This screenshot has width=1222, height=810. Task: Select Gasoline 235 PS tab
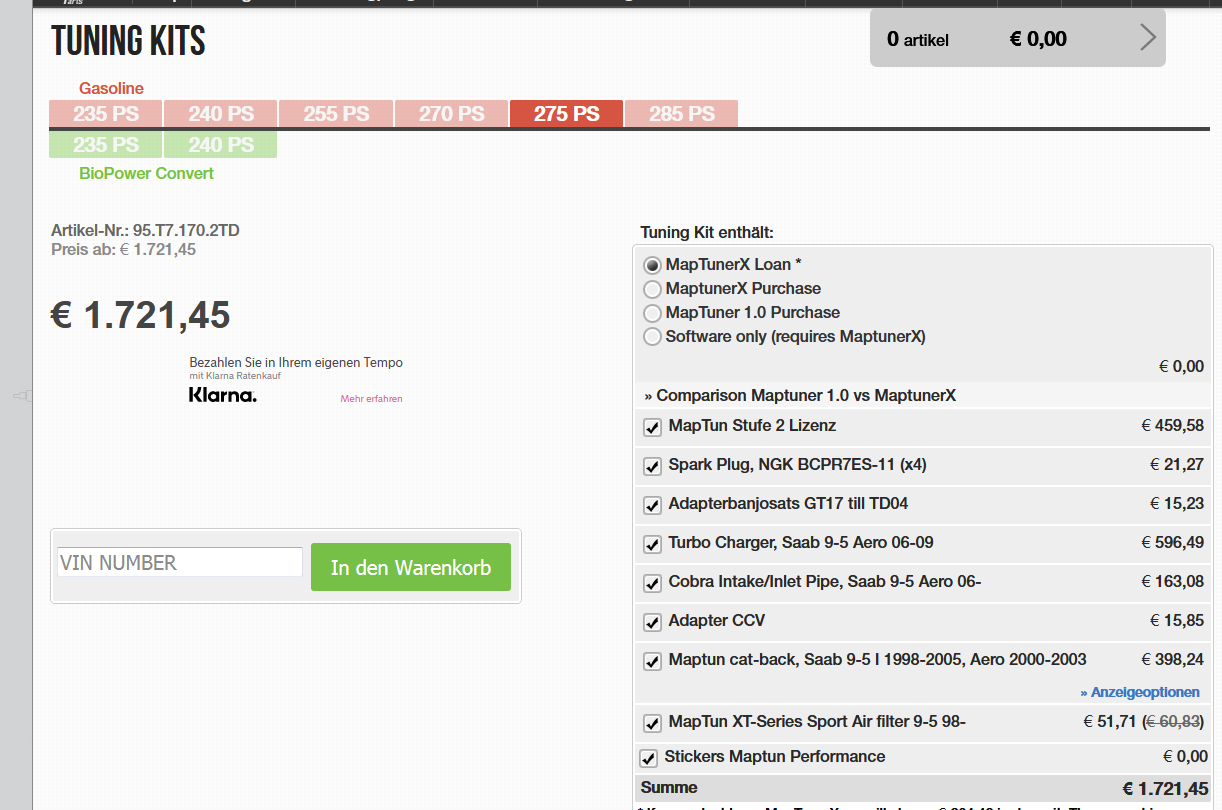105,114
